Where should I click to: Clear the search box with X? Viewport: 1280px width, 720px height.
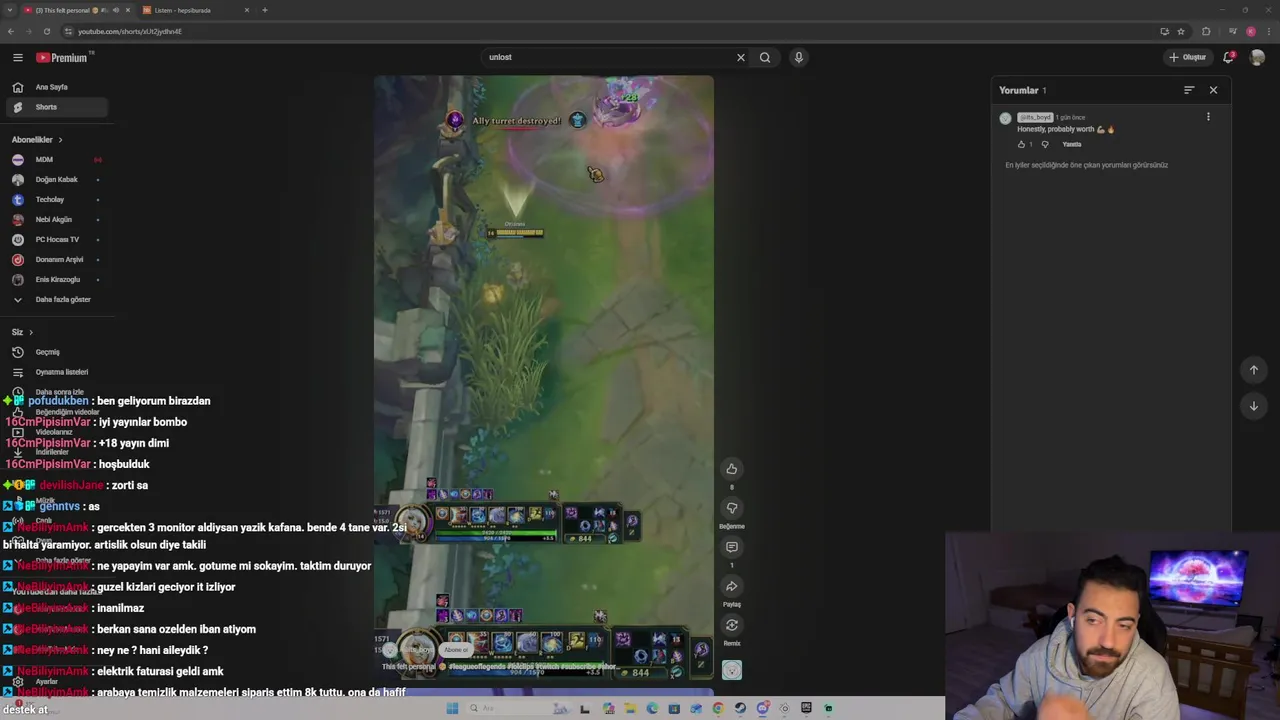tap(741, 57)
